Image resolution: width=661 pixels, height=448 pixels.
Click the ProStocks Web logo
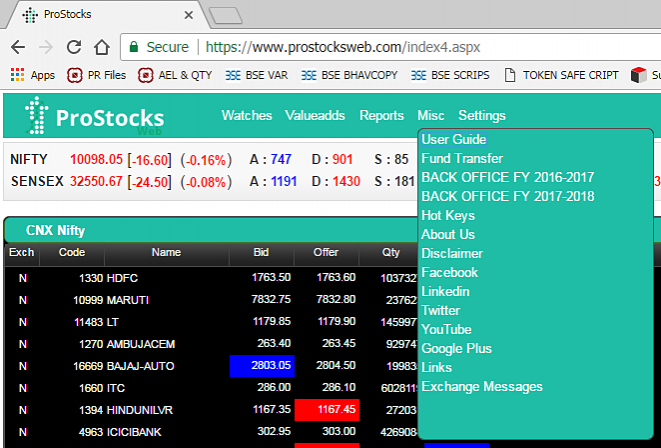[x=94, y=116]
